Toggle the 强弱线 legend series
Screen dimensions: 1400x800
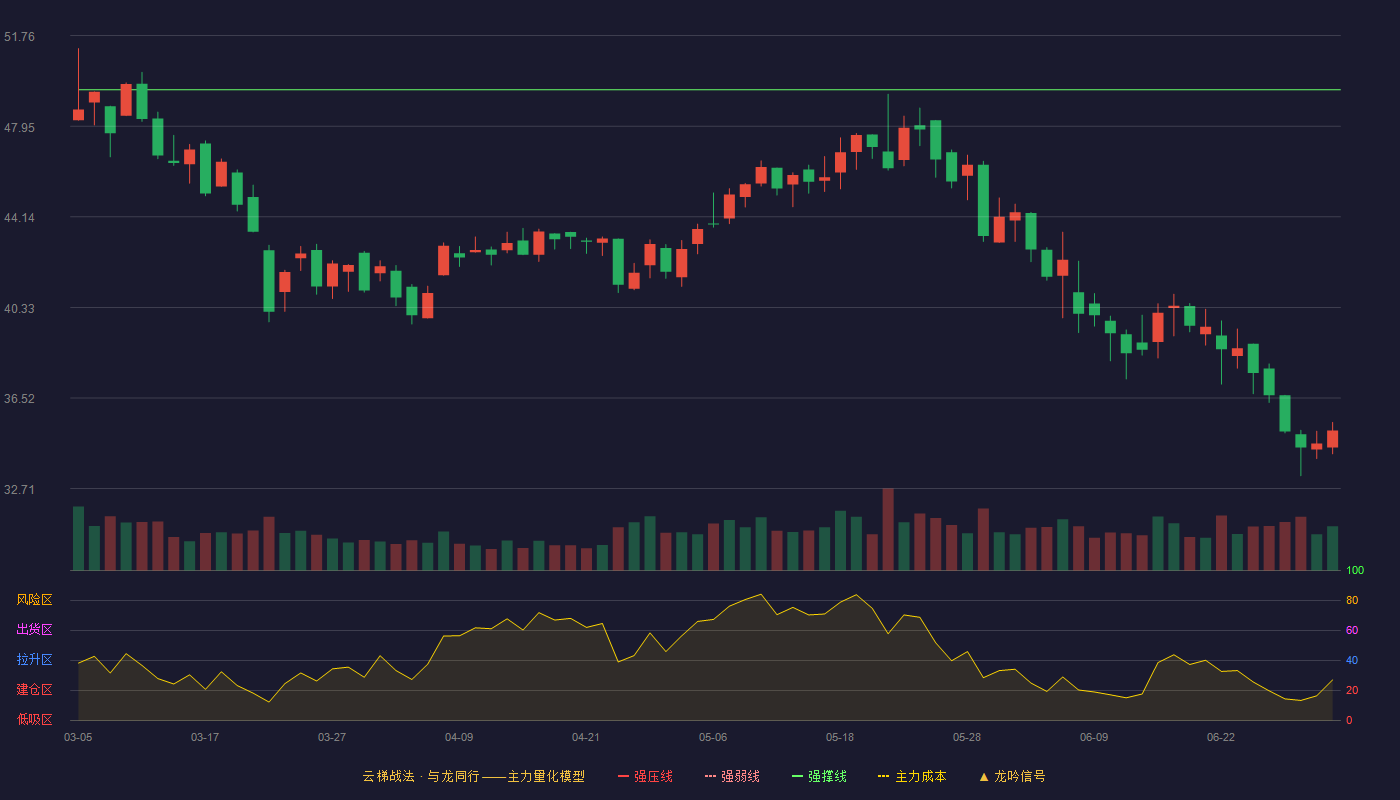coord(732,776)
